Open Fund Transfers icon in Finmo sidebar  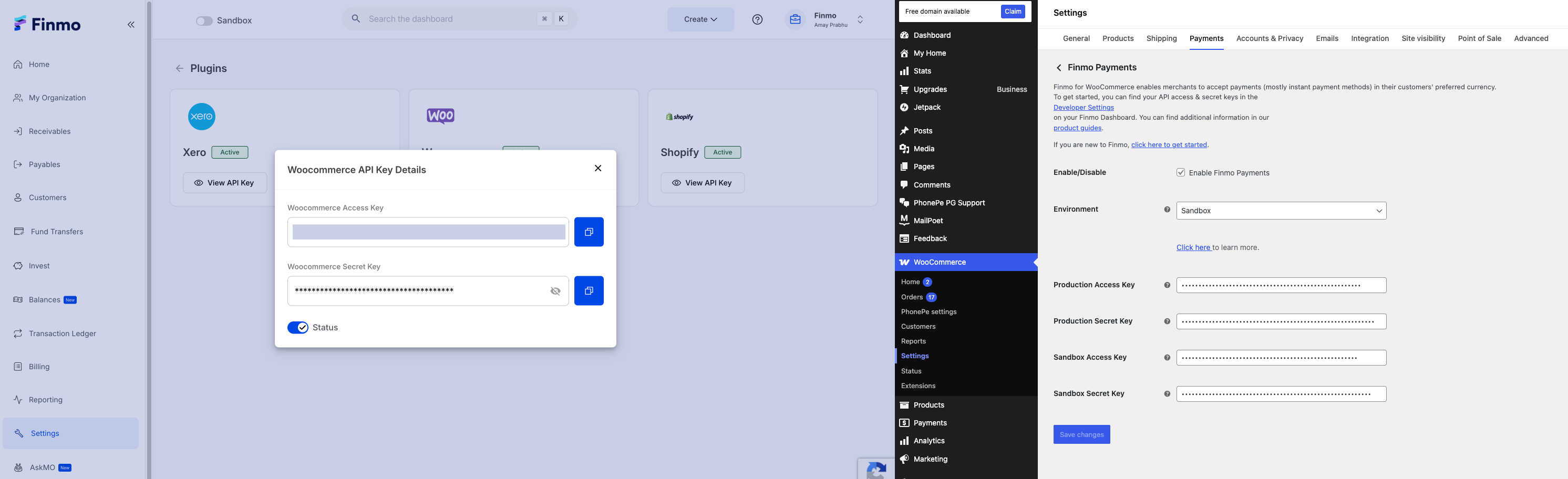pyautogui.click(x=19, y=231)
